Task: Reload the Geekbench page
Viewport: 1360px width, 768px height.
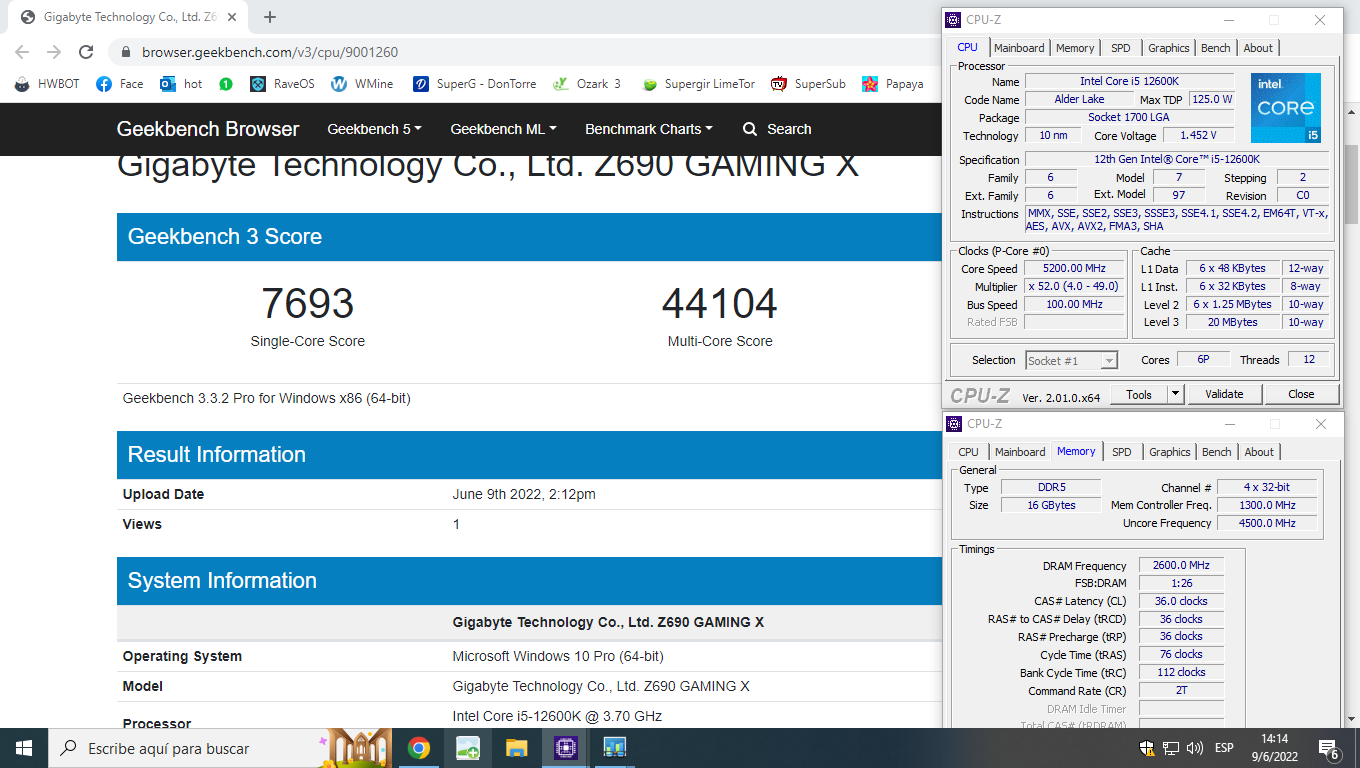Action: click(x=86, y=52)
